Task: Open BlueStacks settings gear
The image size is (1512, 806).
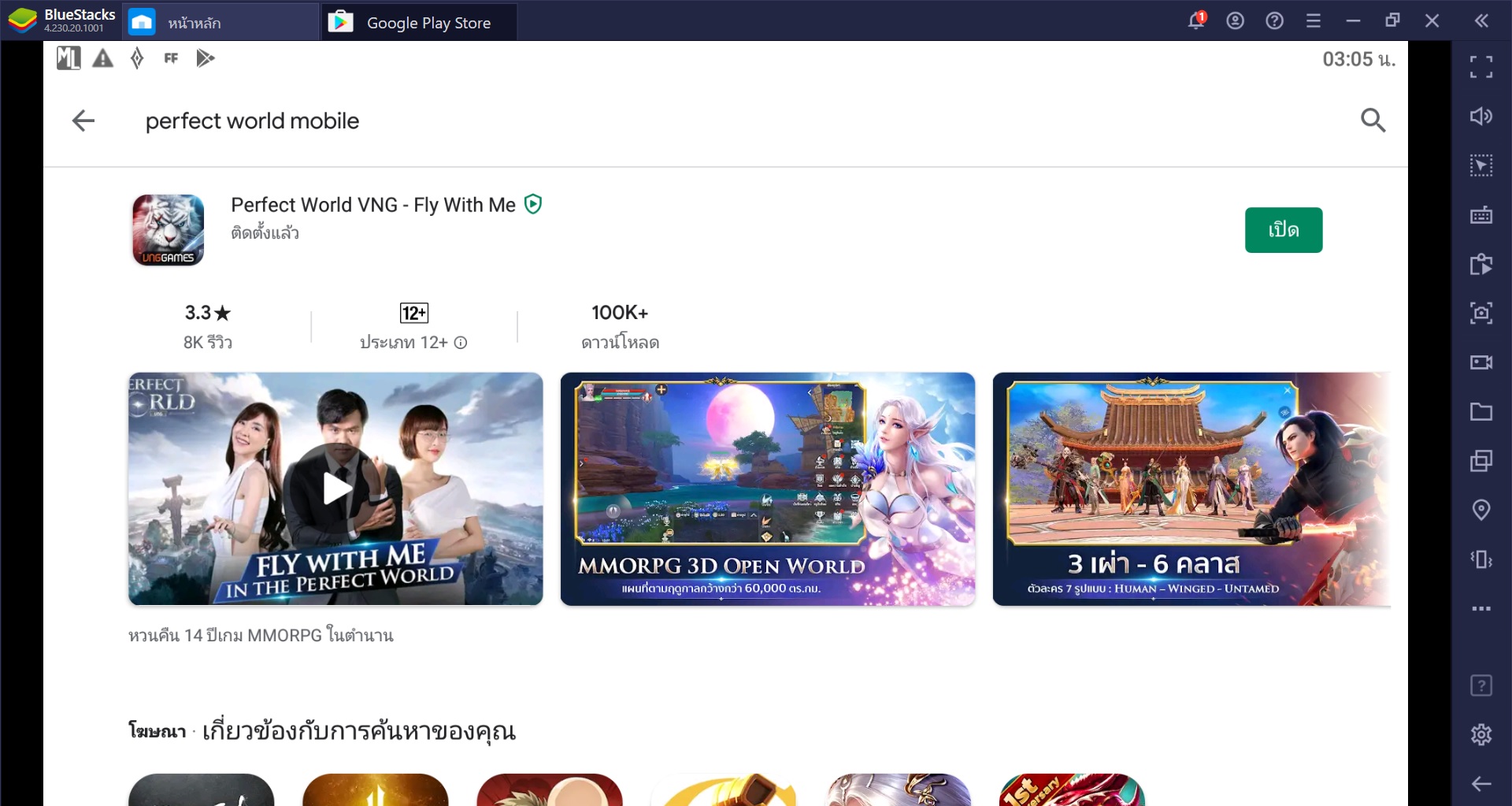Action: (x=1481, y=734)
